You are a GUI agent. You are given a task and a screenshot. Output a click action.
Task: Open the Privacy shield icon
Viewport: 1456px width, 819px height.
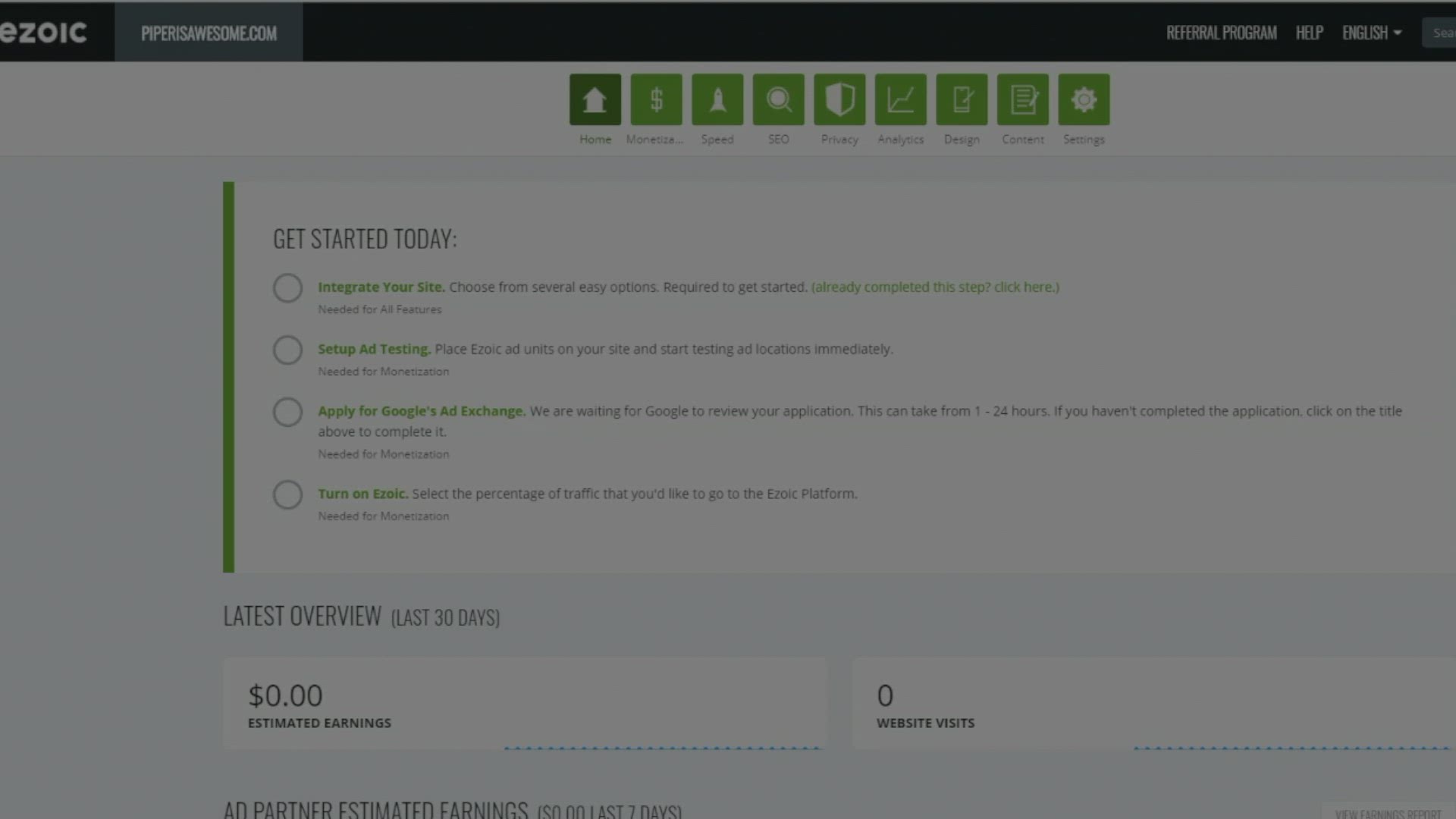coord(839,99)
